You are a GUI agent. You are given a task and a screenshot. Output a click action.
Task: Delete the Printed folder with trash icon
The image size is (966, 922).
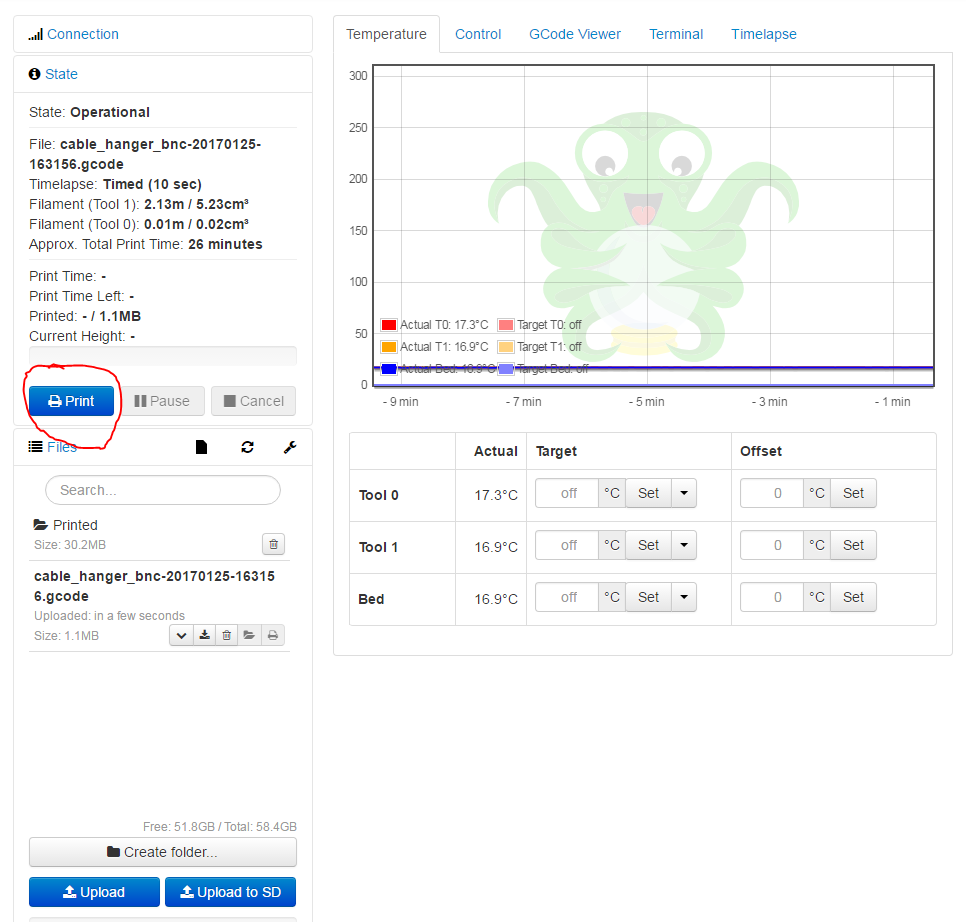pos(274,544)
